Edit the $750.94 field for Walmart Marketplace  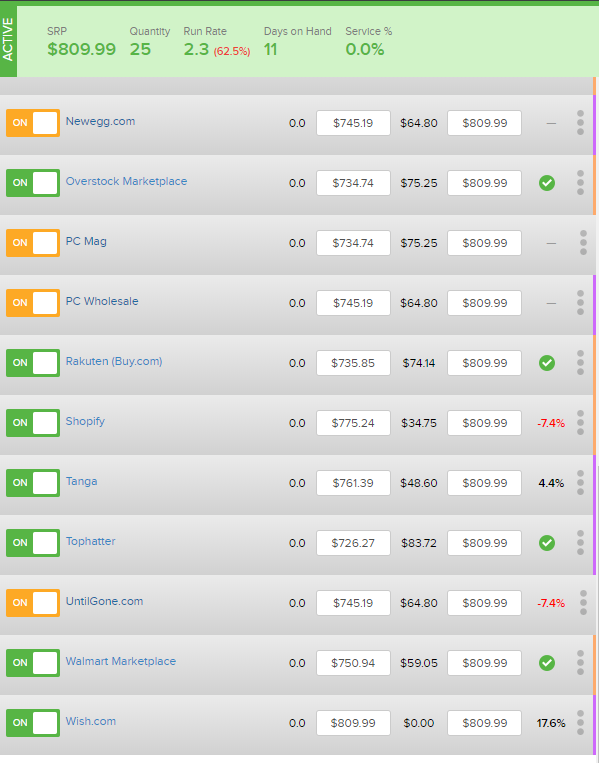pyautogui.click(x=353, y=663)
